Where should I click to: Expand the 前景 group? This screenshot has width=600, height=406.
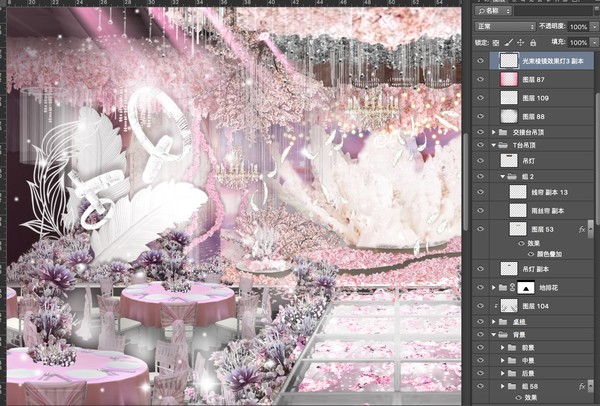[x=503, y=348]
